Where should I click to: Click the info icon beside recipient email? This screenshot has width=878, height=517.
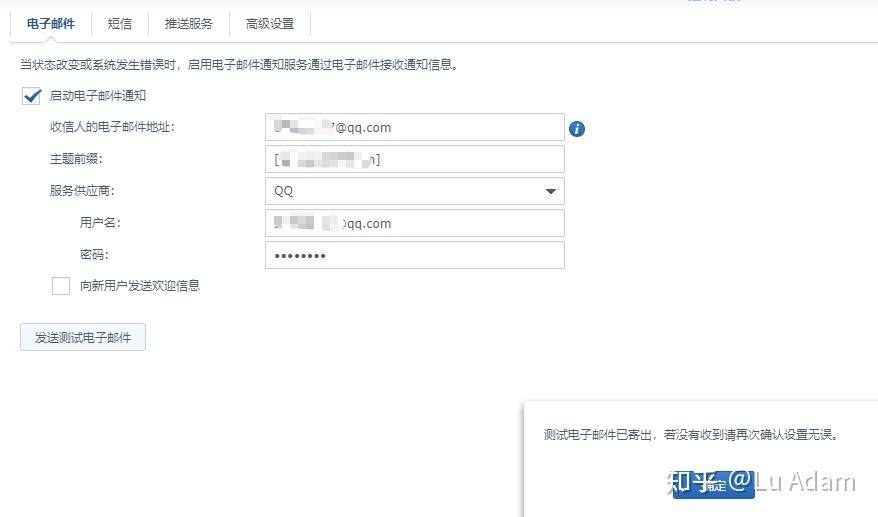[x=577, y=129]
